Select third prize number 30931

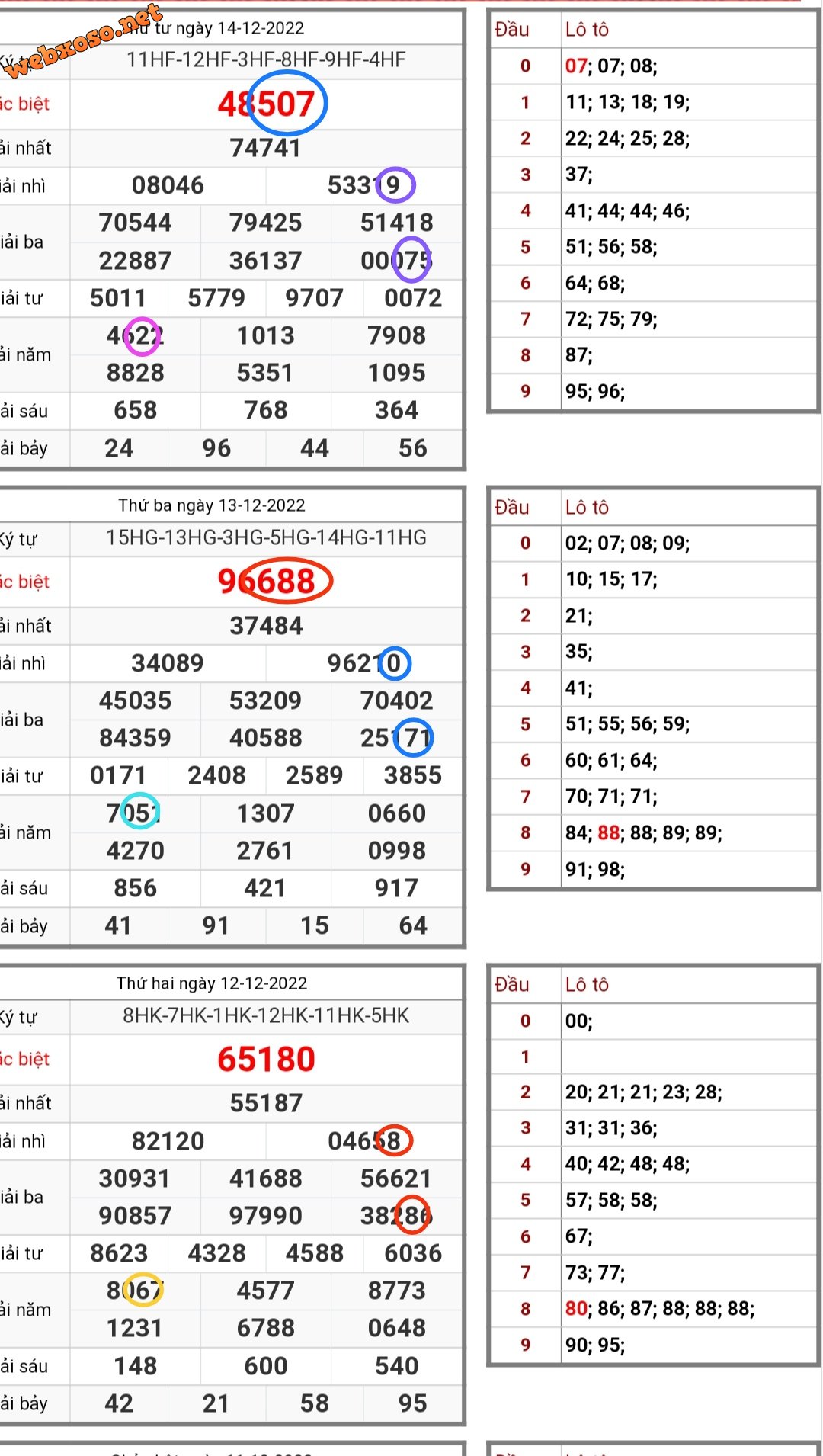click(x=135, y=1179)
